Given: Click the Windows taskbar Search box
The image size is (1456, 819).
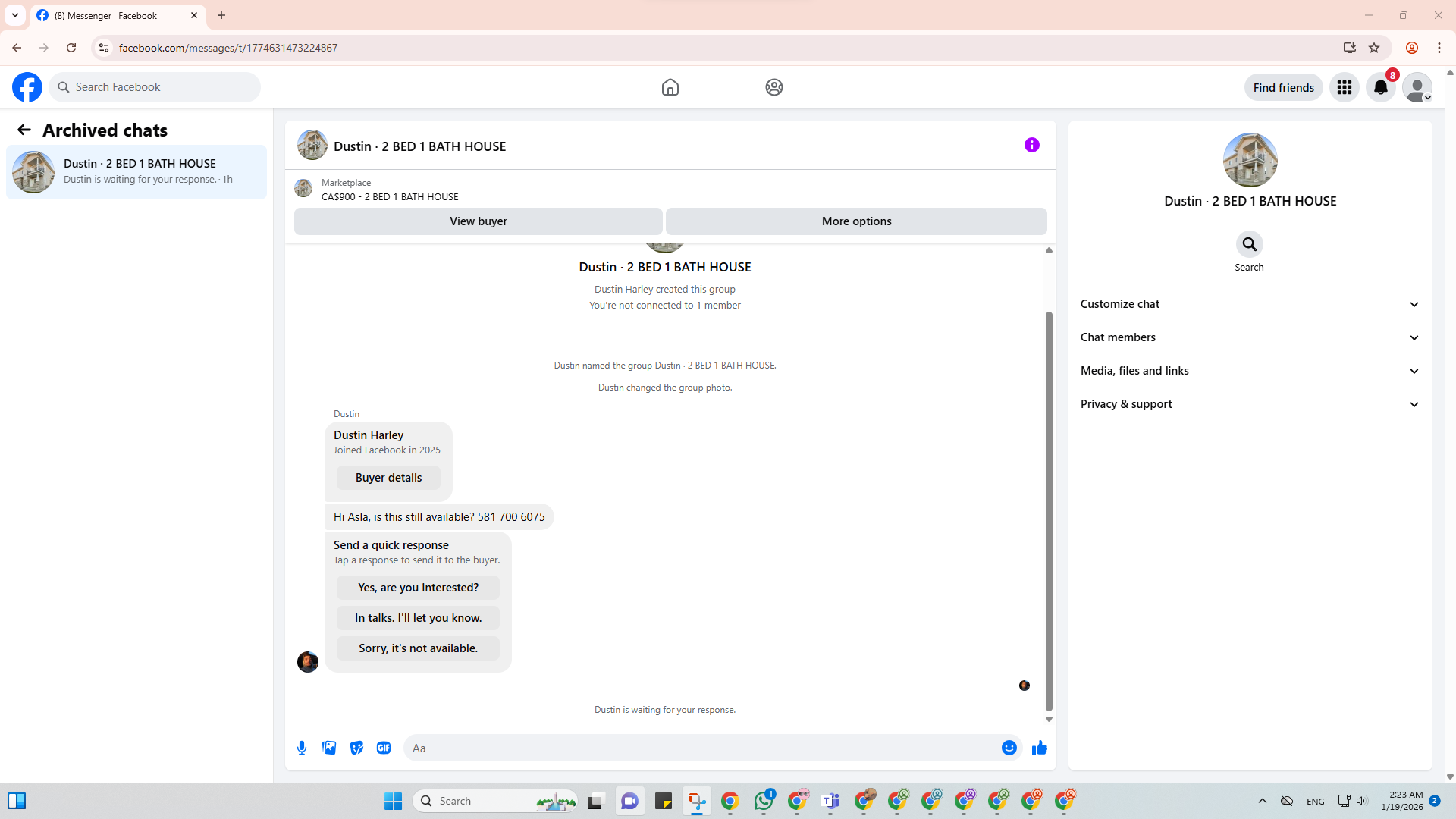Looking at the screenshot, I should [495, 801].
